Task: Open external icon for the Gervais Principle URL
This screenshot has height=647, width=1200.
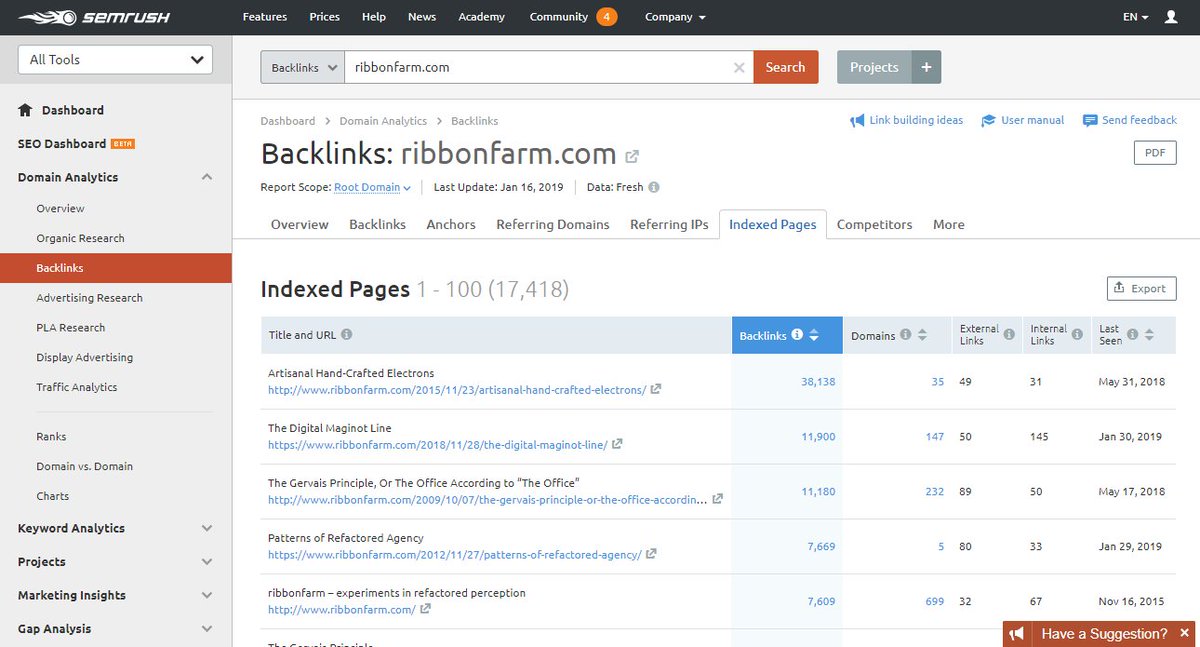Action: click(717, 499)
